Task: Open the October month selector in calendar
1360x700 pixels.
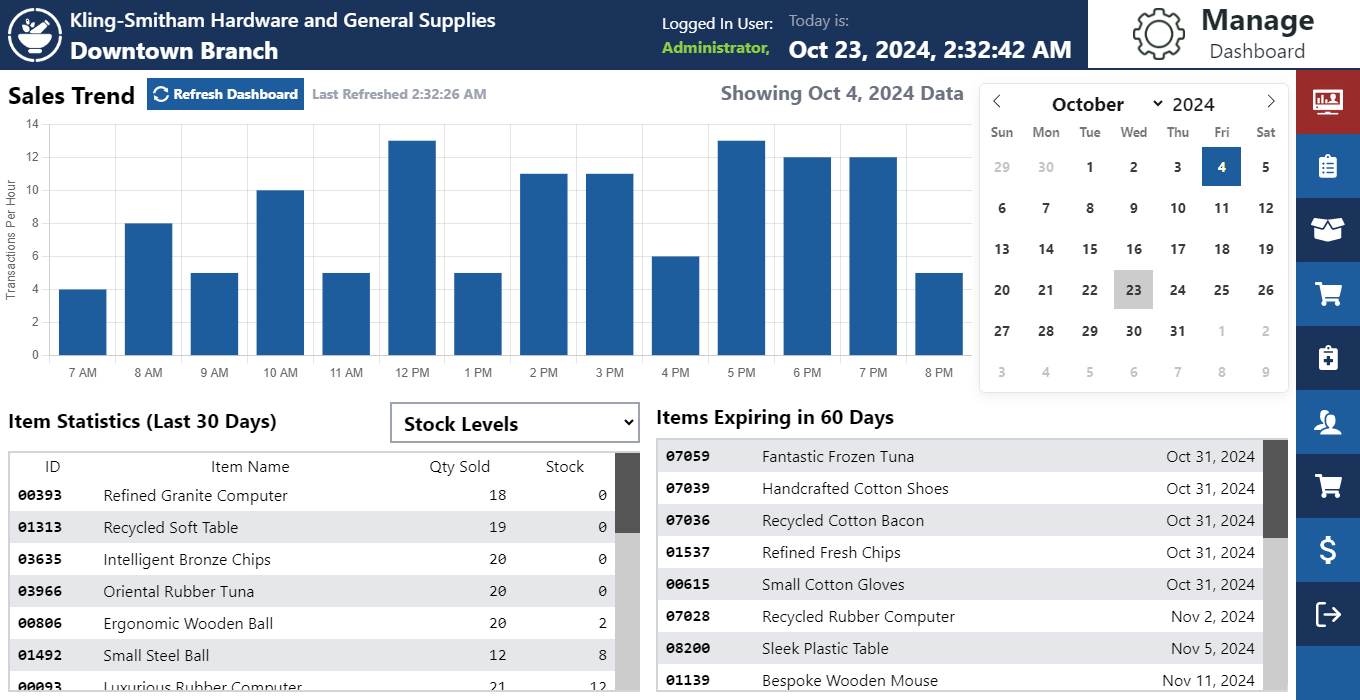Action: [1107, 104]
